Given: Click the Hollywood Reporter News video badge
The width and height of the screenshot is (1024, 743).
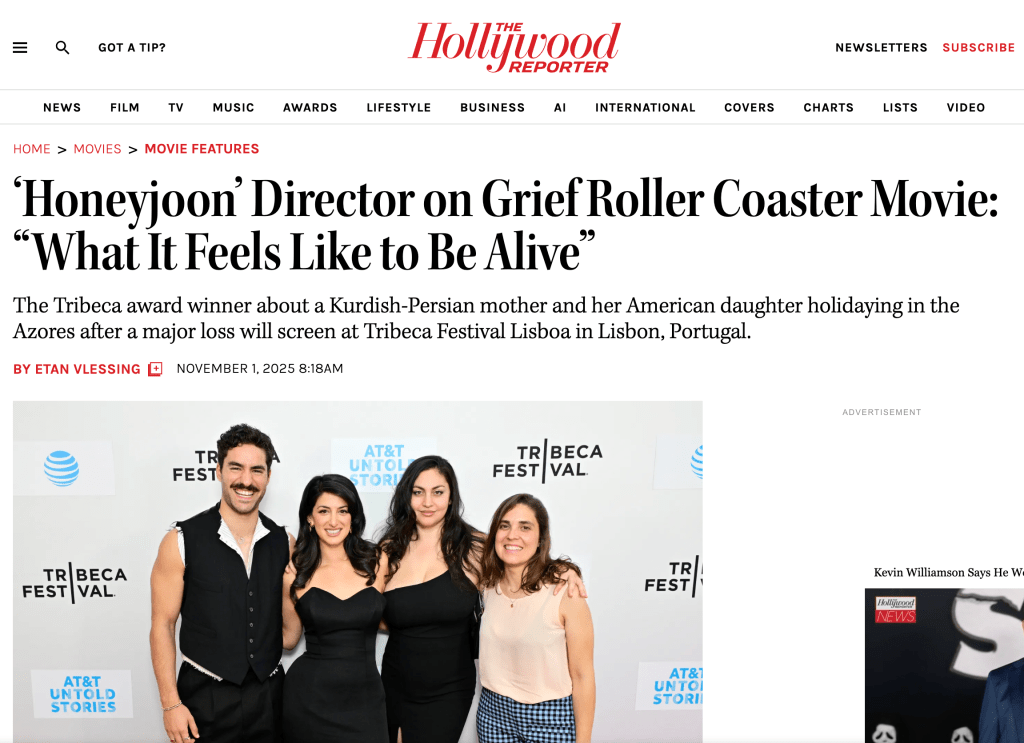Looking at the screenshot, I should (x=895, y=610).
